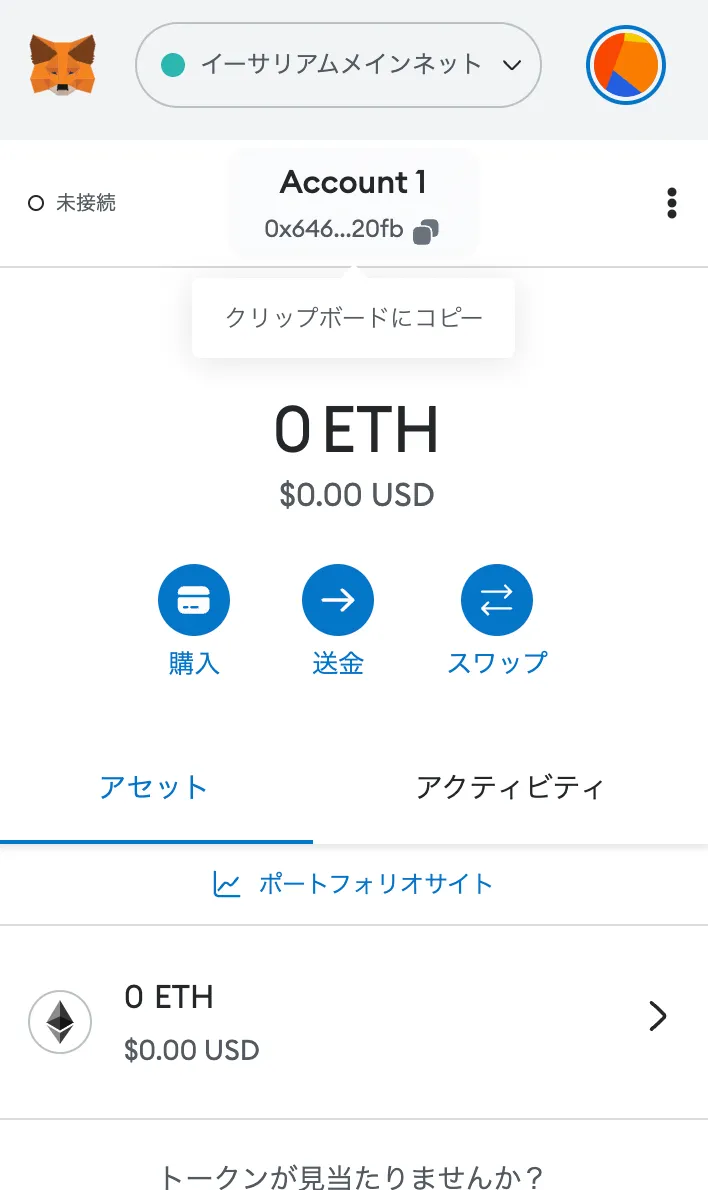
Task: Click the chevron next to the network name
Action: coord(511,64)
